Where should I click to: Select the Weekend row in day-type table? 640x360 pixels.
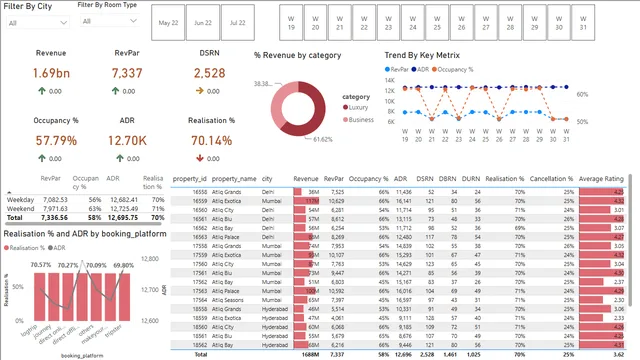pos(85,209)
